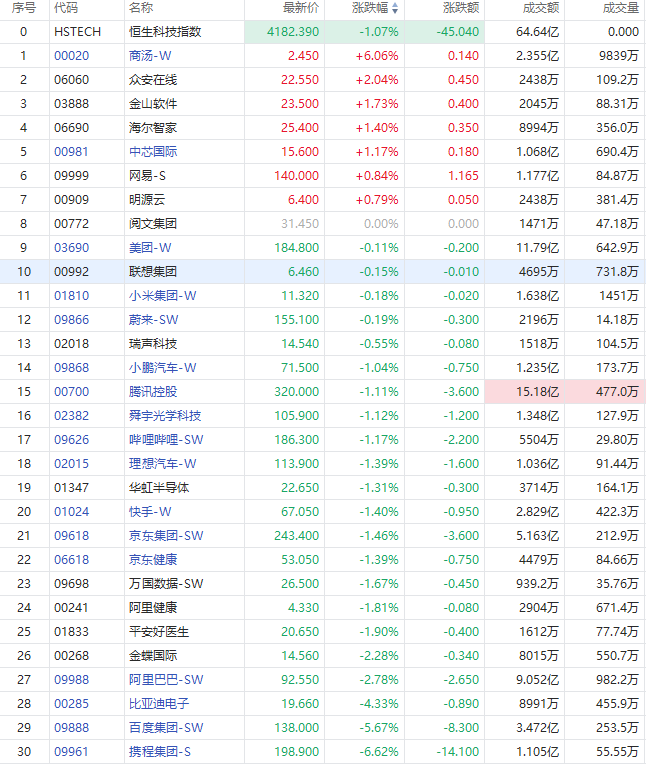The width and height of the screenshot is (646, 764).
Task: Open 哔哩哔哩-SW stock link
Action: tap(166, 440)
